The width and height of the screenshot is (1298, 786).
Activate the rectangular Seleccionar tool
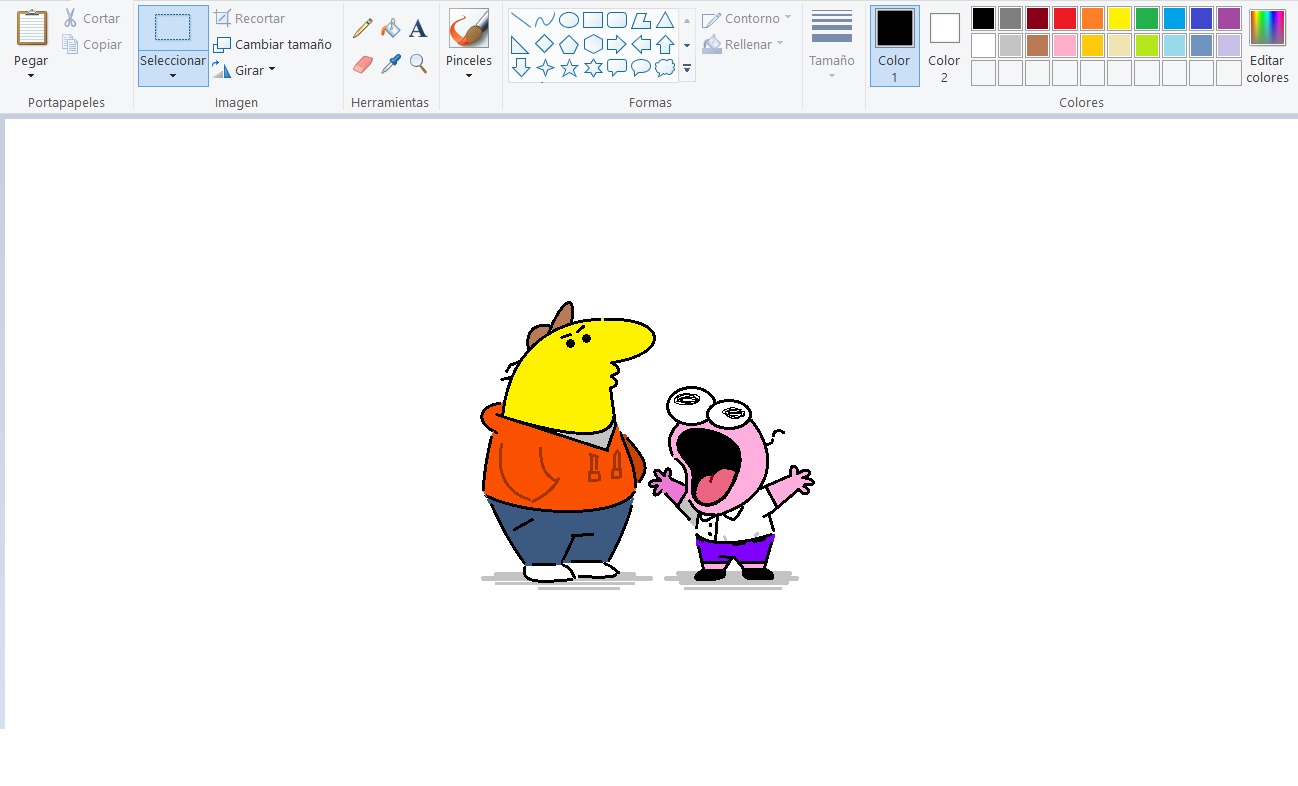pos(173,27)
